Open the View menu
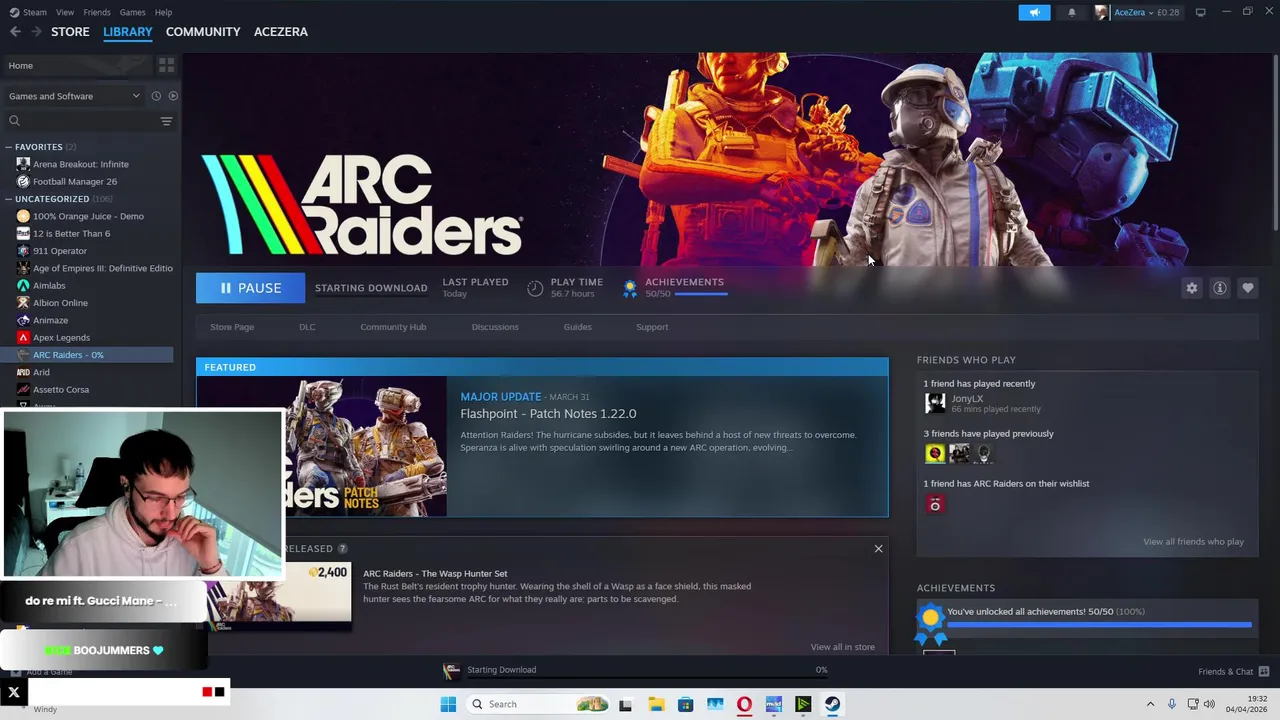Screen dimensions: 1280x720 65,12
